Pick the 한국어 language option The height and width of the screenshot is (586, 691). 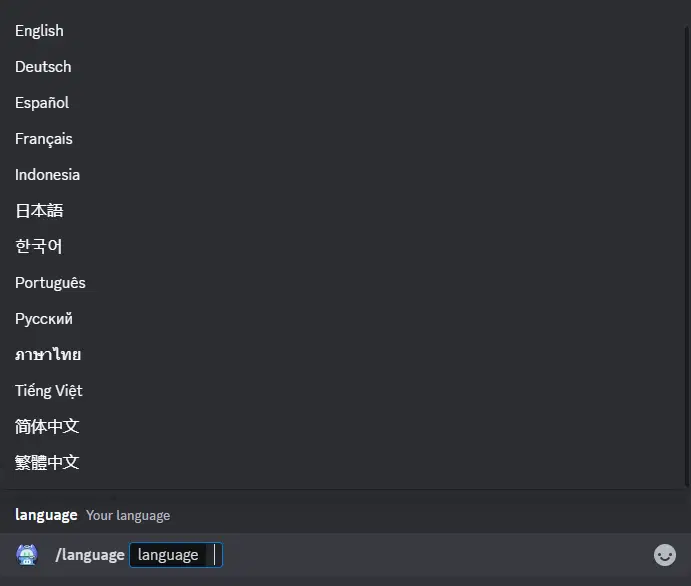[39, 247]
